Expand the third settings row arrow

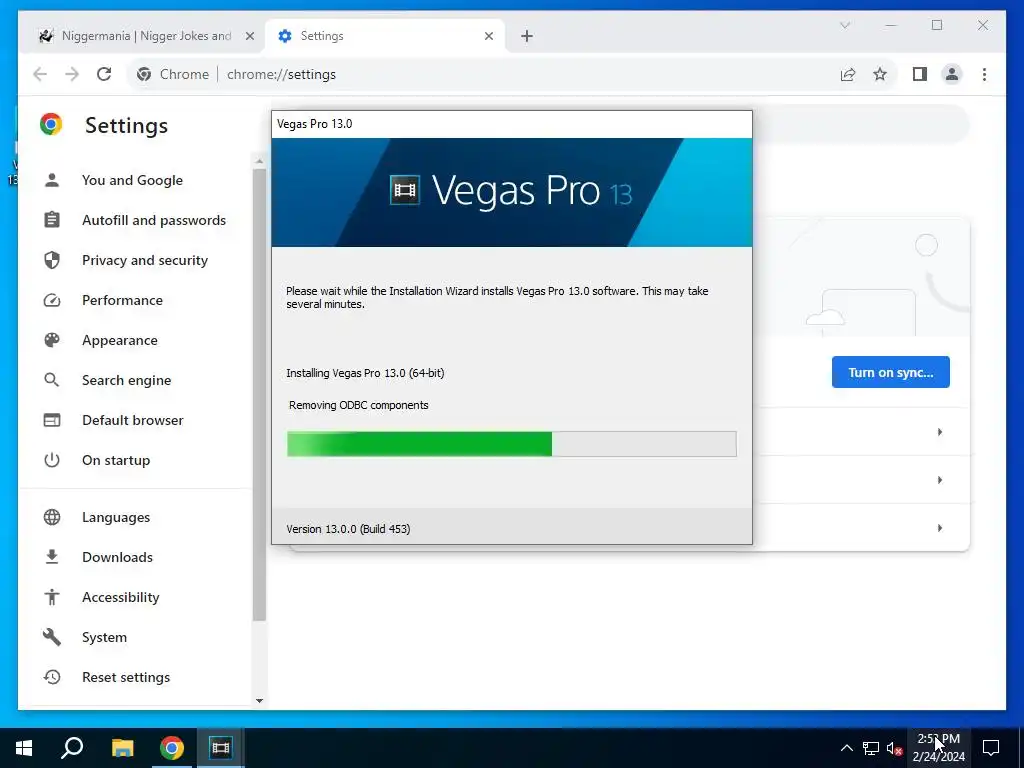[x=939, y=528]
